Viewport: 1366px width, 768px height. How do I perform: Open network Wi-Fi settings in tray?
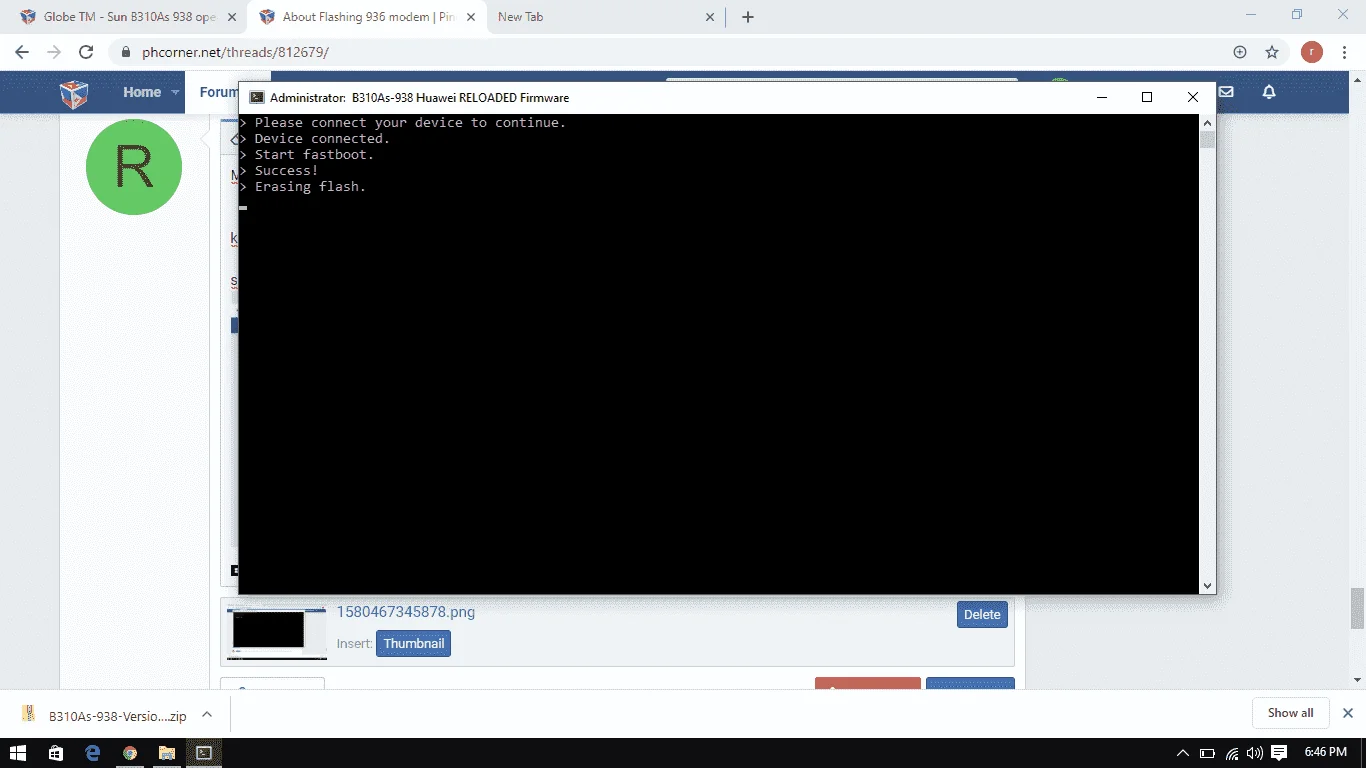point(1231,753)
